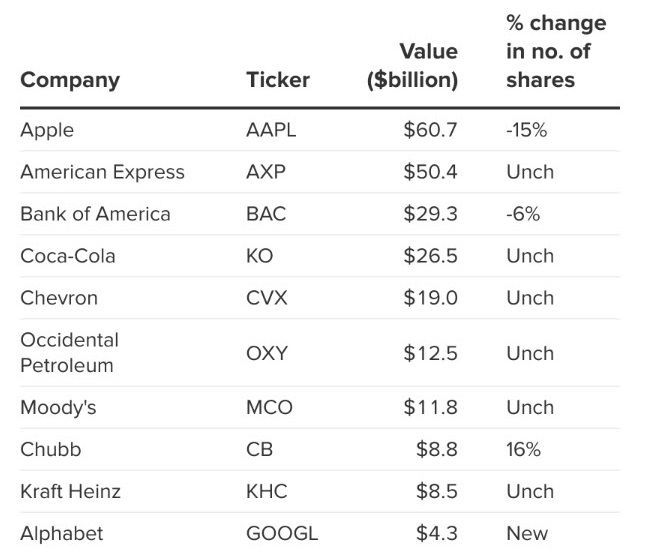Click the AXP ticker symbol
The image size is (646, 559).
pyautogui.click(x=265, y=172)
